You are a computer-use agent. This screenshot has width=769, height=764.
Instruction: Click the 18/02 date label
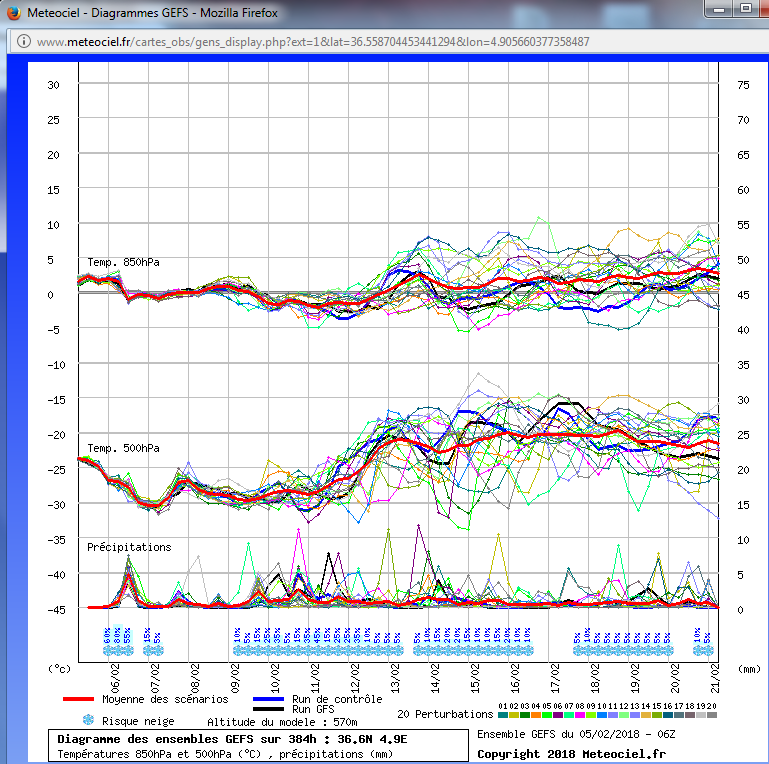[595, 678]
